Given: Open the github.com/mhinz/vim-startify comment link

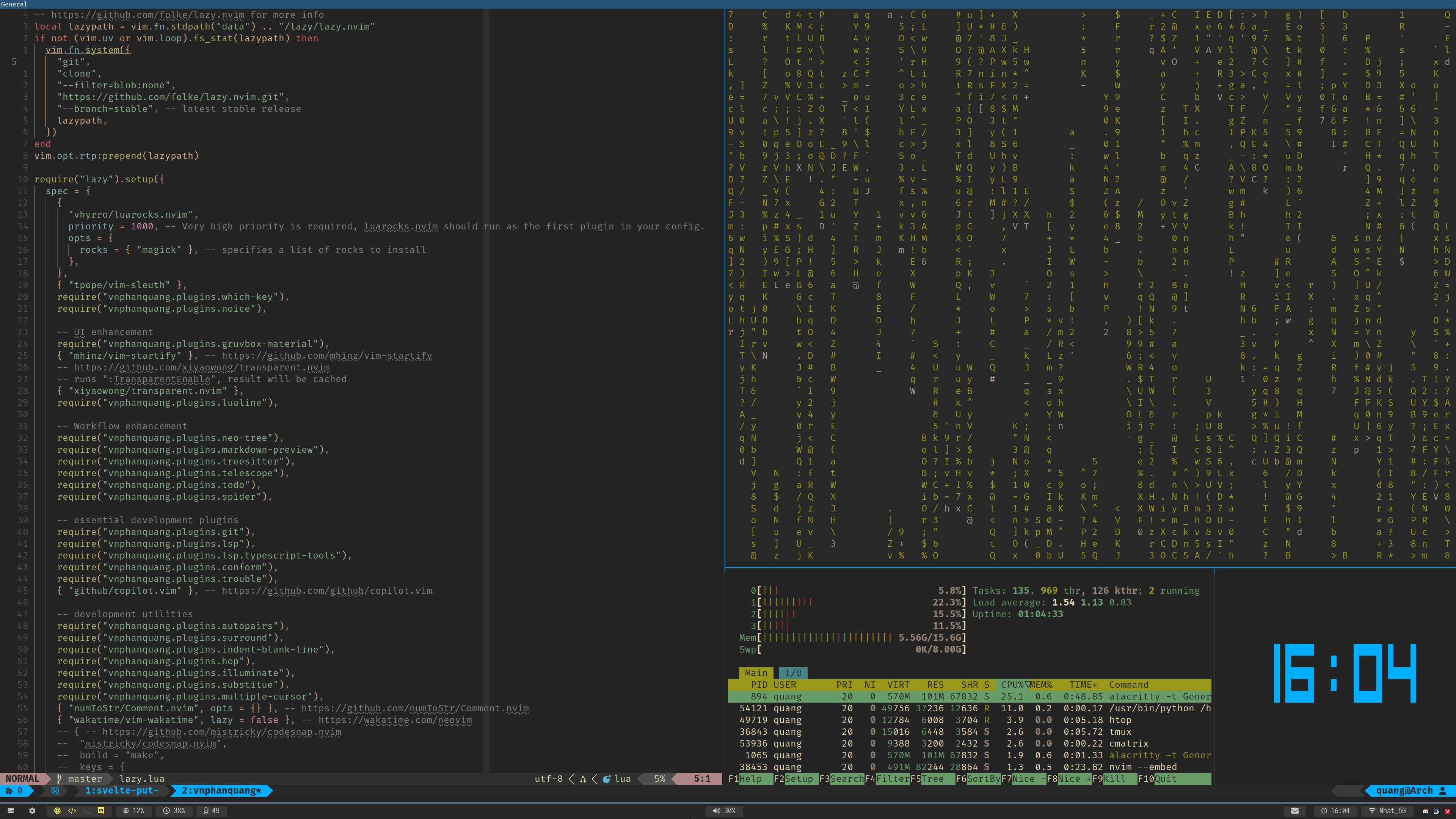Looking at the screenshot, I should 327,356.
